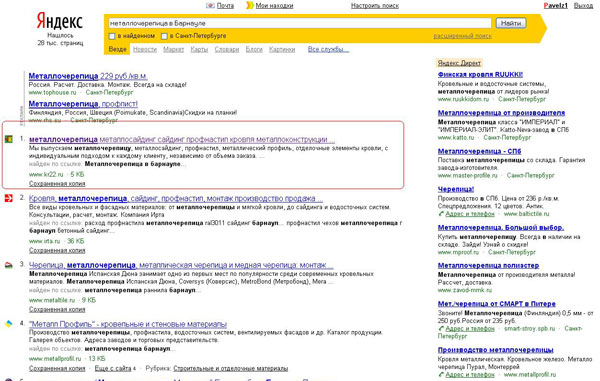Viewport: 600px width, 381px height.
Task: Click the www.metaltile.ru green URL
Action: 52,300
